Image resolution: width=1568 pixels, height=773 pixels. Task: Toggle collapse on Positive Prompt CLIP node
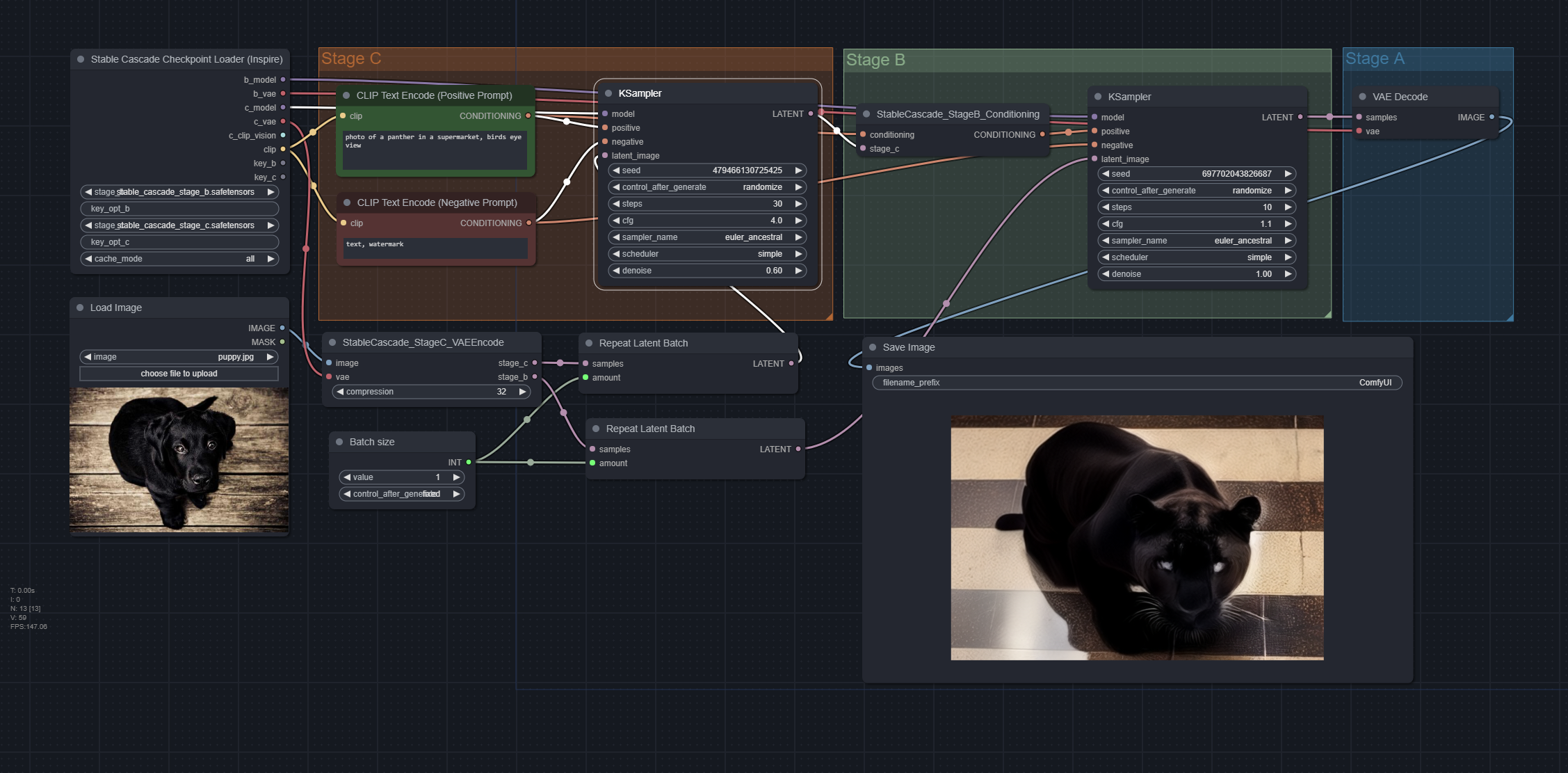346,95
